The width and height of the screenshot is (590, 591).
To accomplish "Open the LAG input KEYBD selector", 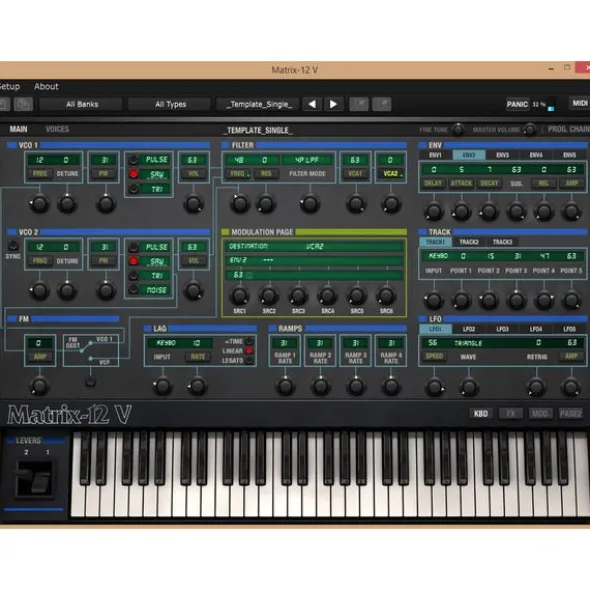I will [166, 343].
